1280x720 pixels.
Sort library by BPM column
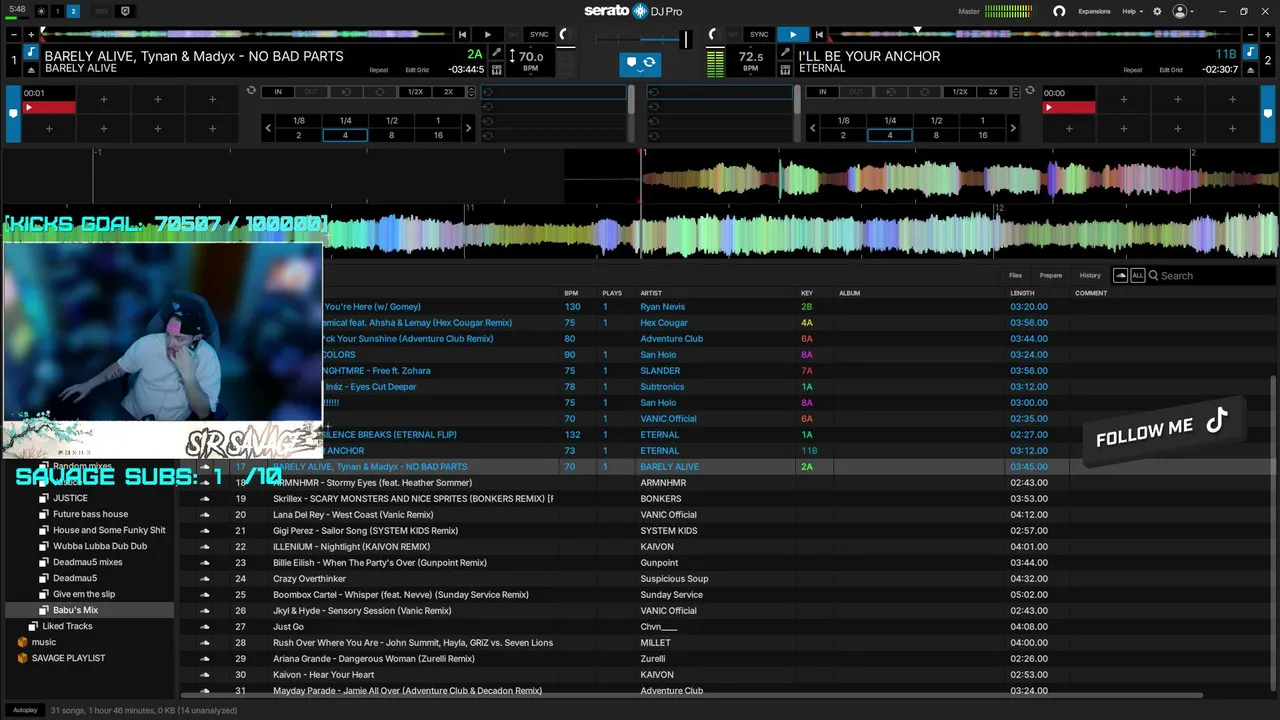571,293
